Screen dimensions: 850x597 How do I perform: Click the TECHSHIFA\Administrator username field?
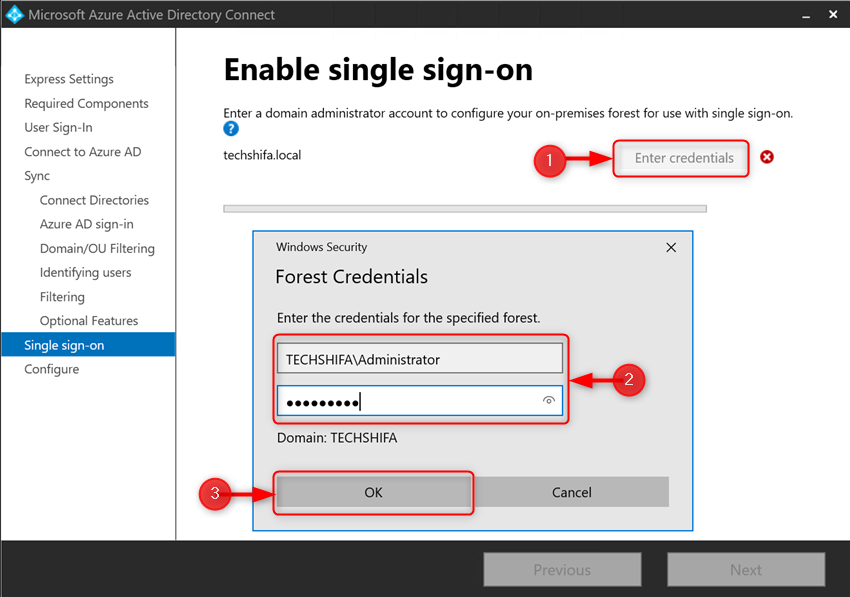(420, 358)
